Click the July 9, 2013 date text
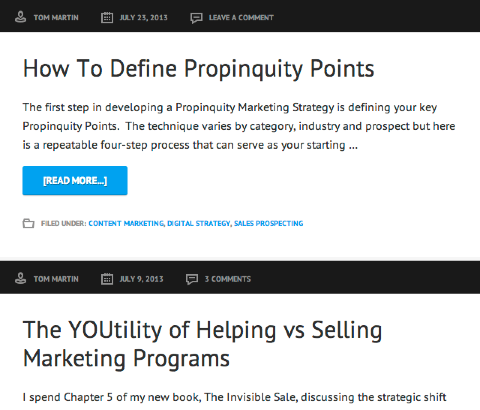The width and height of the screenshot is (480, 410). point(141,279)
